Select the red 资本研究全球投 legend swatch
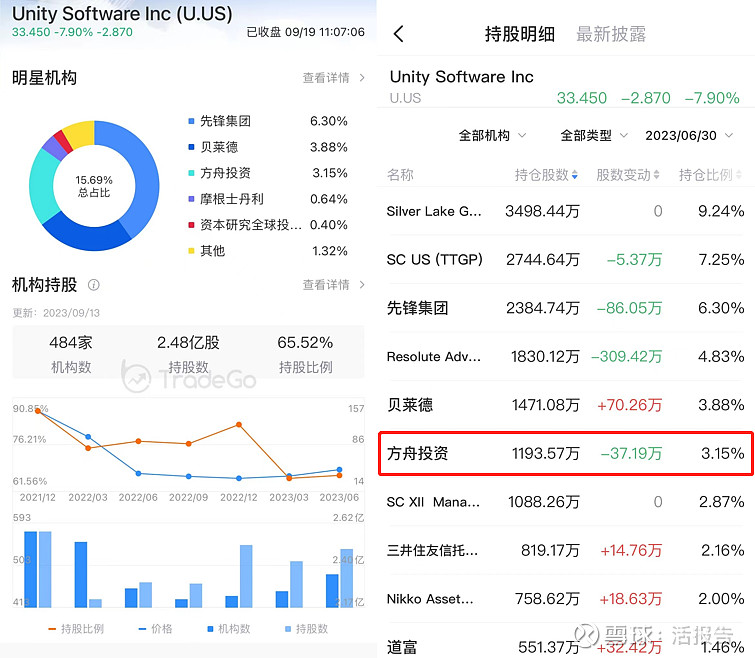The image size is (755, 658). 191,225
